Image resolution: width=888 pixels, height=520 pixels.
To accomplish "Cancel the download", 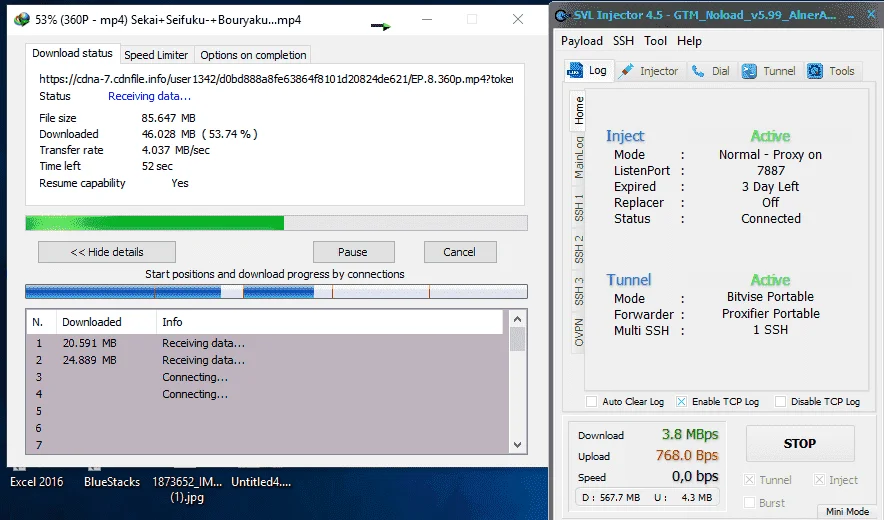I will click(460, 252).
